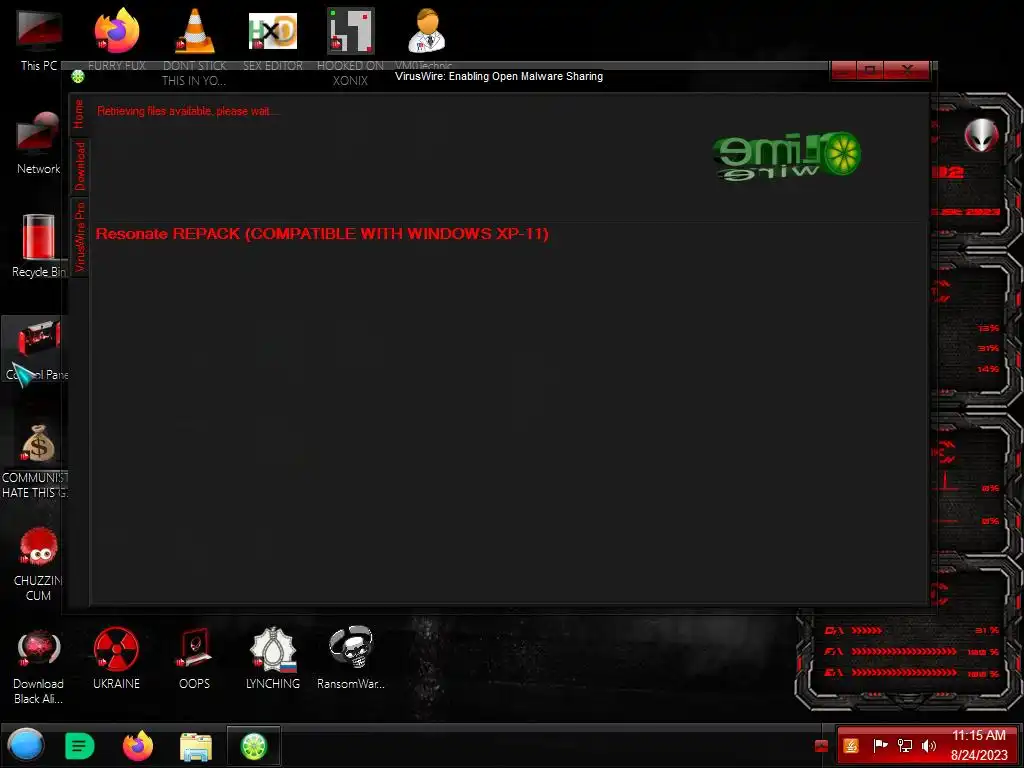Open the UKRAINE radiation icon
Image resolution: width=1024 pixels, height=768 pixels.
[x=116, y=658]
